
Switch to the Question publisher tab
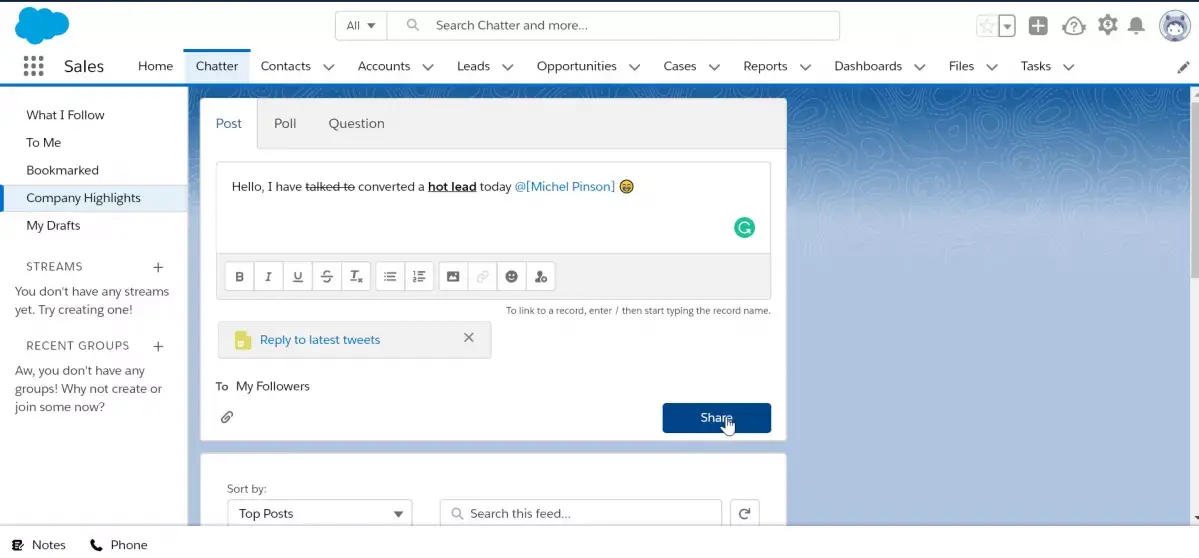coord(356,123)
